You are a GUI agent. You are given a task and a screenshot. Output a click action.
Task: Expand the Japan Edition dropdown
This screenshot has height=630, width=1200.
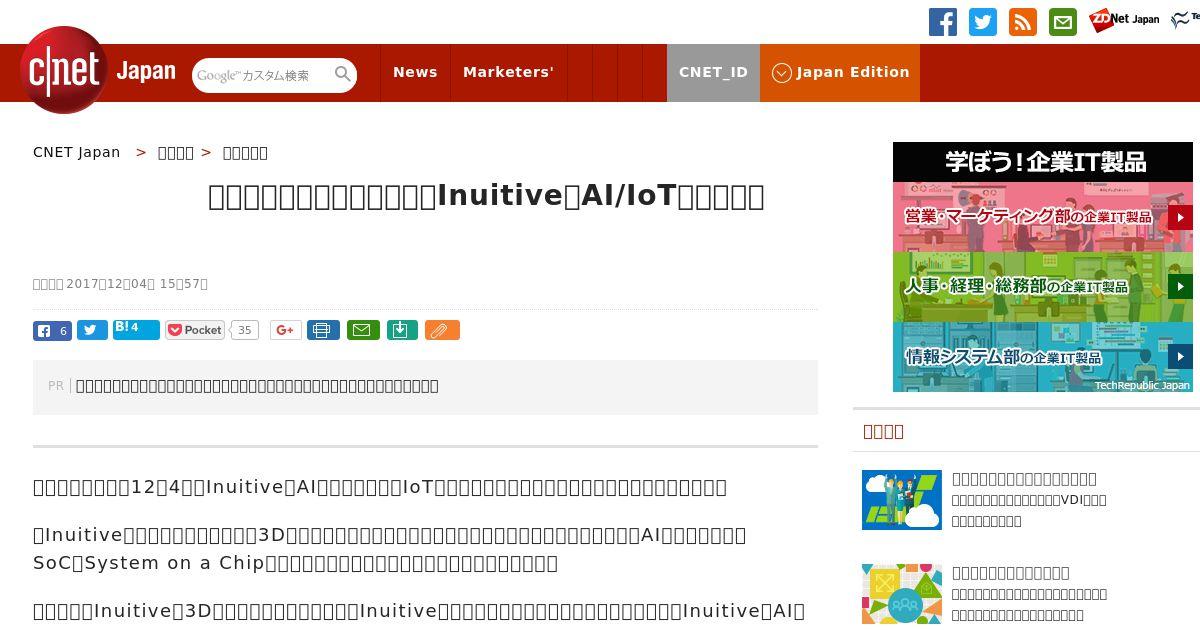tap(840, 72)
